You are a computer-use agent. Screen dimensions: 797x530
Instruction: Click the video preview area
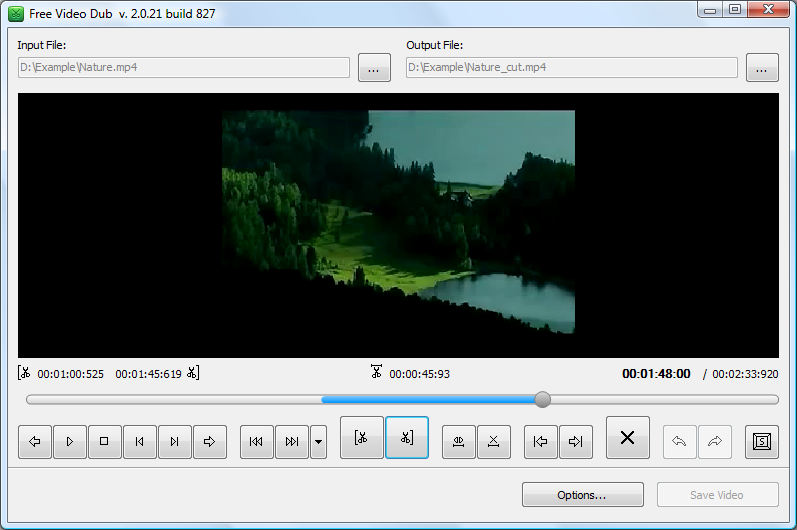pos(398,225)
